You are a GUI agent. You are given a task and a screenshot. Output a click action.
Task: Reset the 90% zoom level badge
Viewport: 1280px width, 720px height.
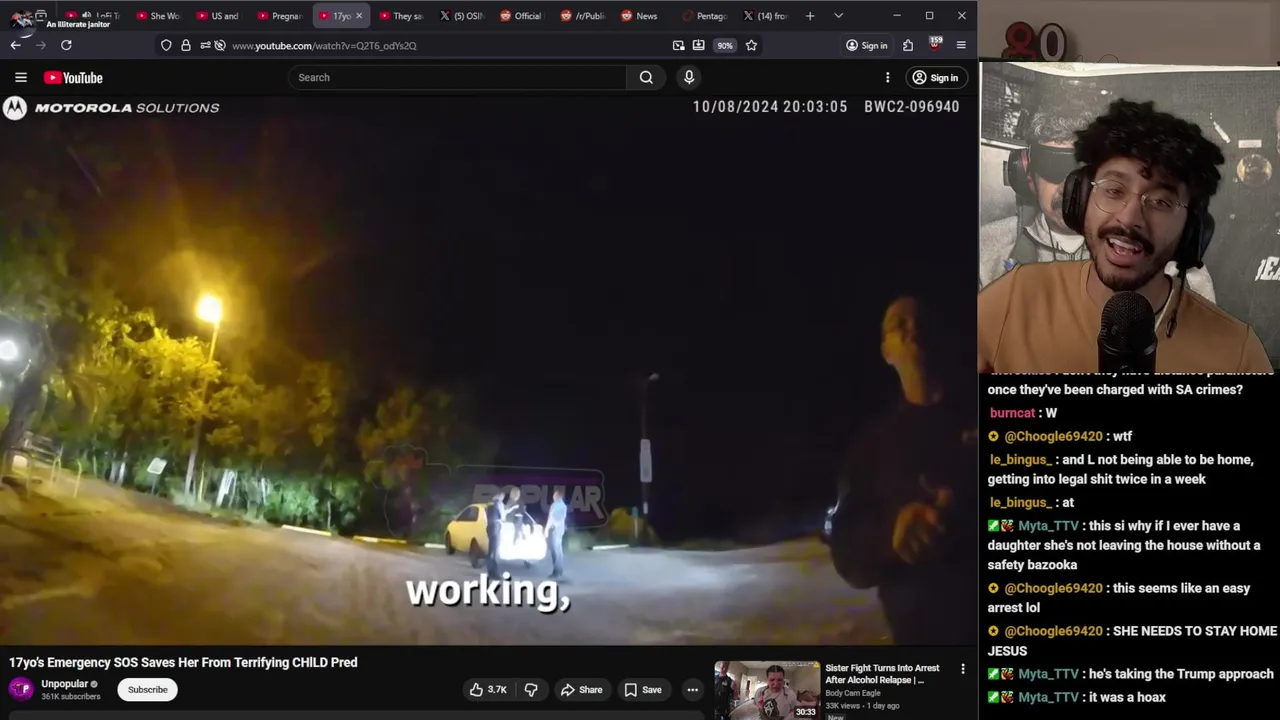pos(724,45)
